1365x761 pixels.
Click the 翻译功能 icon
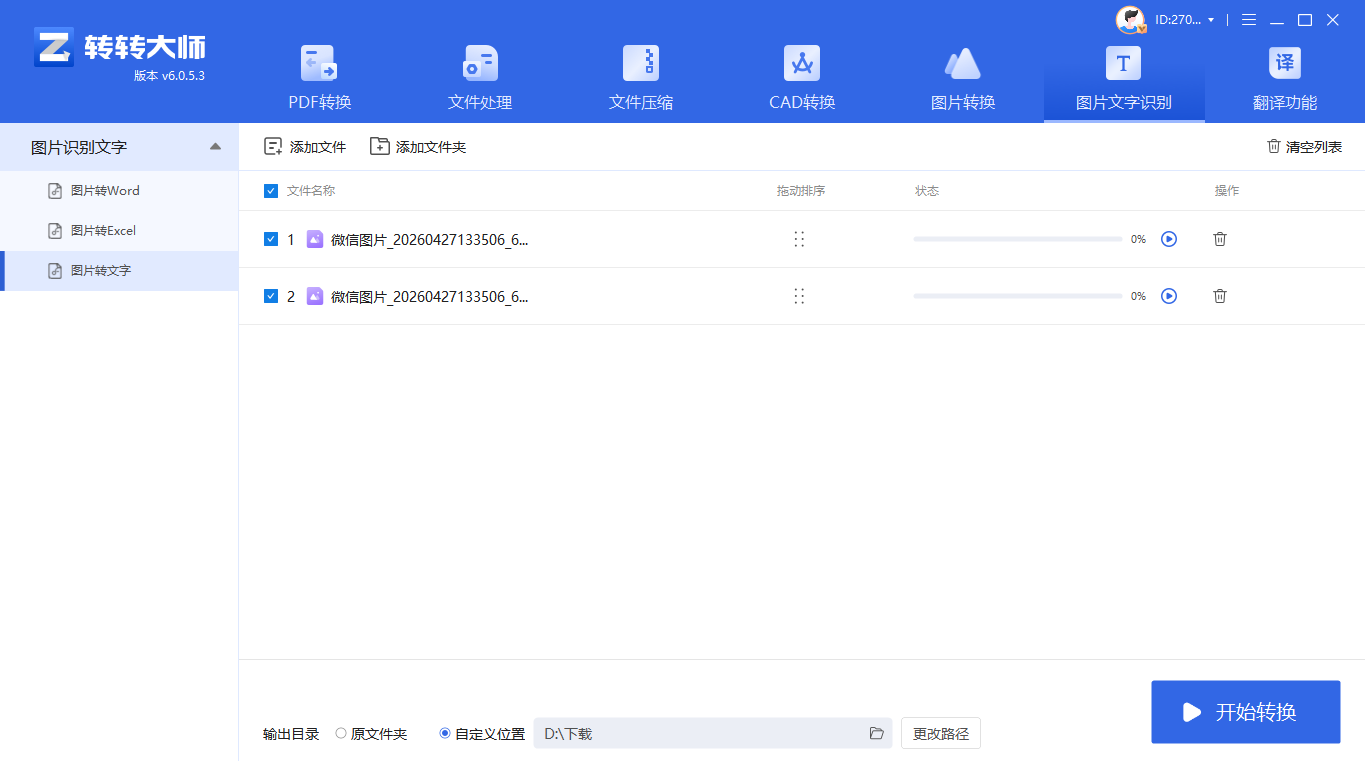point(1285,63)
